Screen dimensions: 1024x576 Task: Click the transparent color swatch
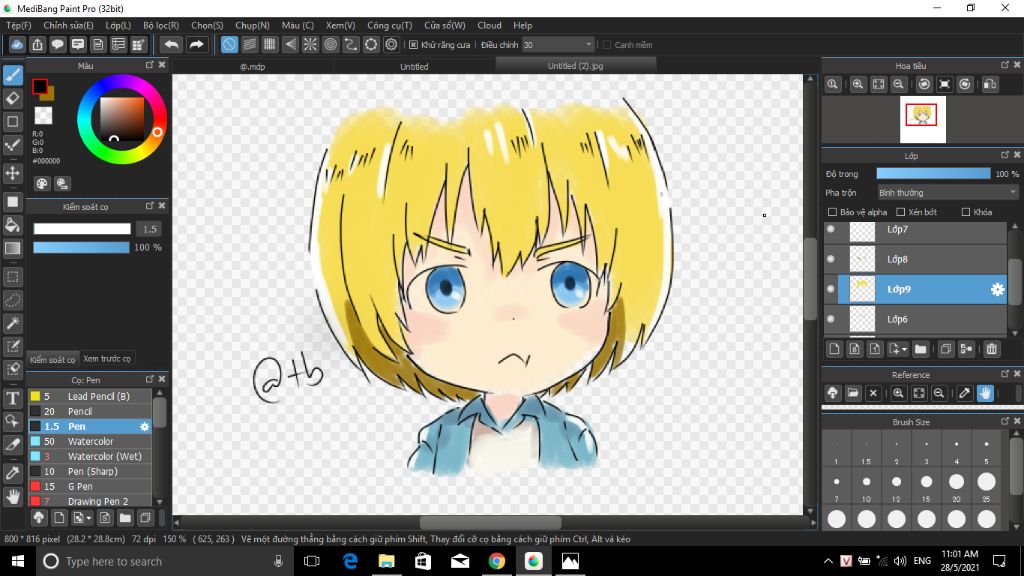click(x=44, y=116)
